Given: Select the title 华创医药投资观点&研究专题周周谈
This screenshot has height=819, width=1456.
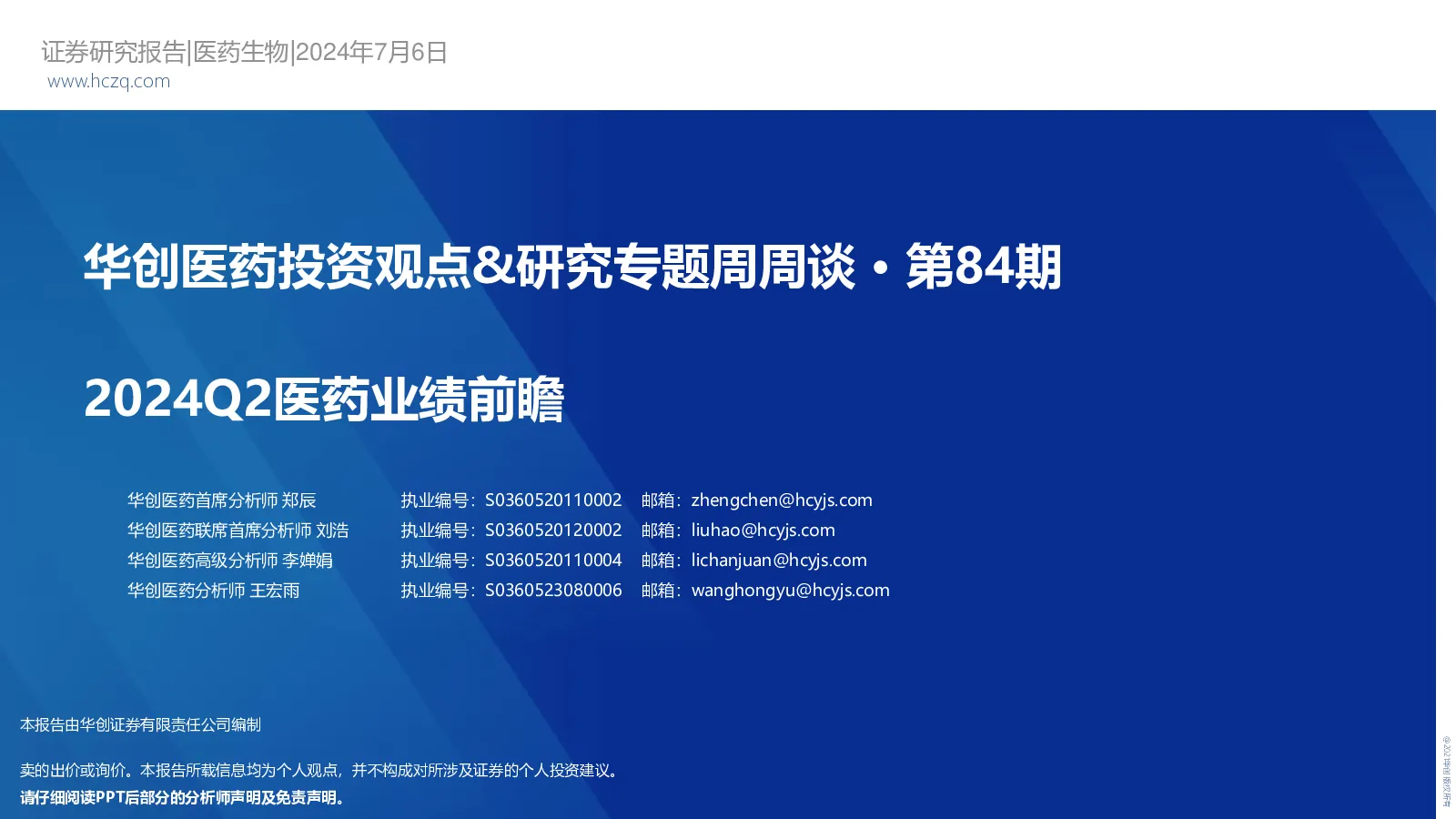Looking at the screenshot, I should coord(470,267).
